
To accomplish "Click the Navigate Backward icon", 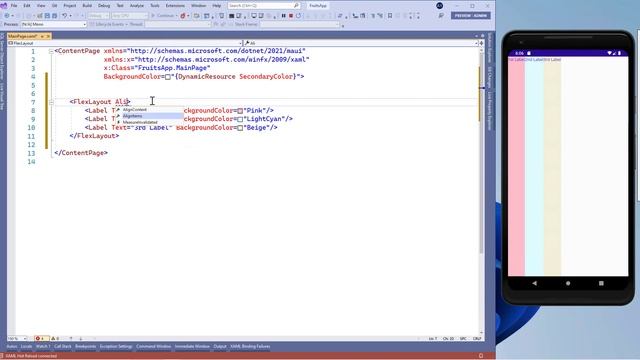I will (7, 16).
